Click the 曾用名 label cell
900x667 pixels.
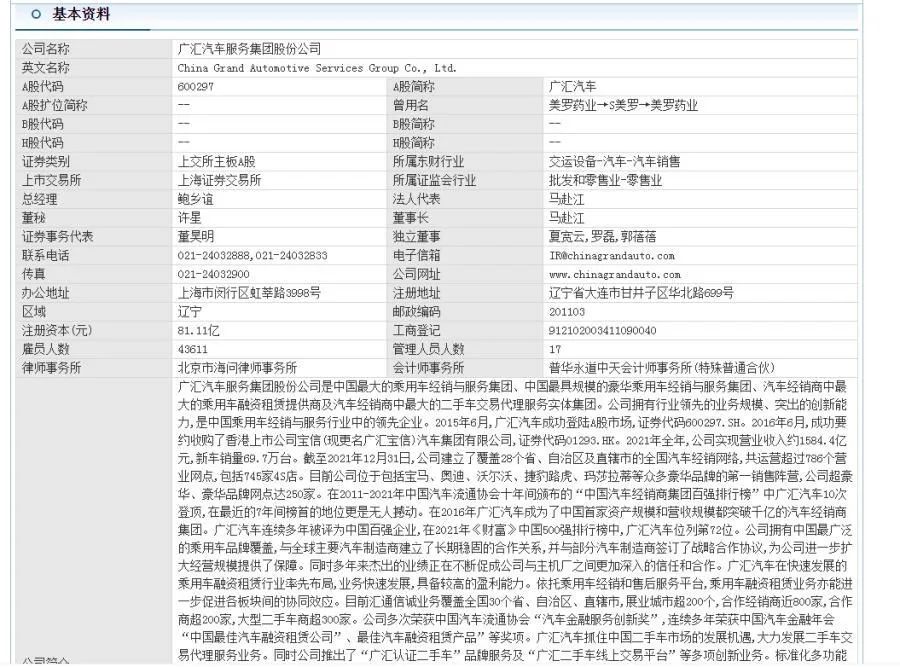tap(464, 105)
